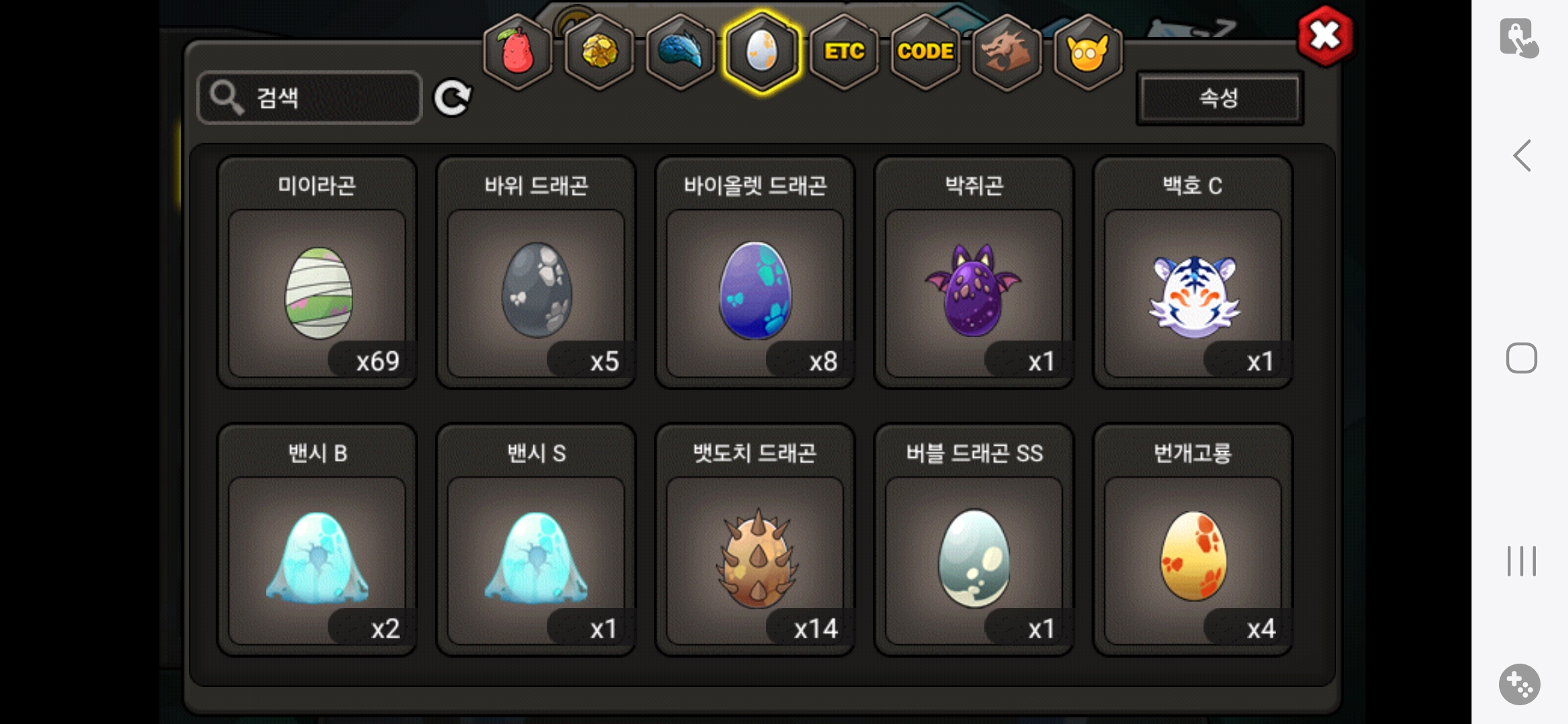
Task: Select the 바이올렛 드래곤 purple egg
Action: (755, 272)
